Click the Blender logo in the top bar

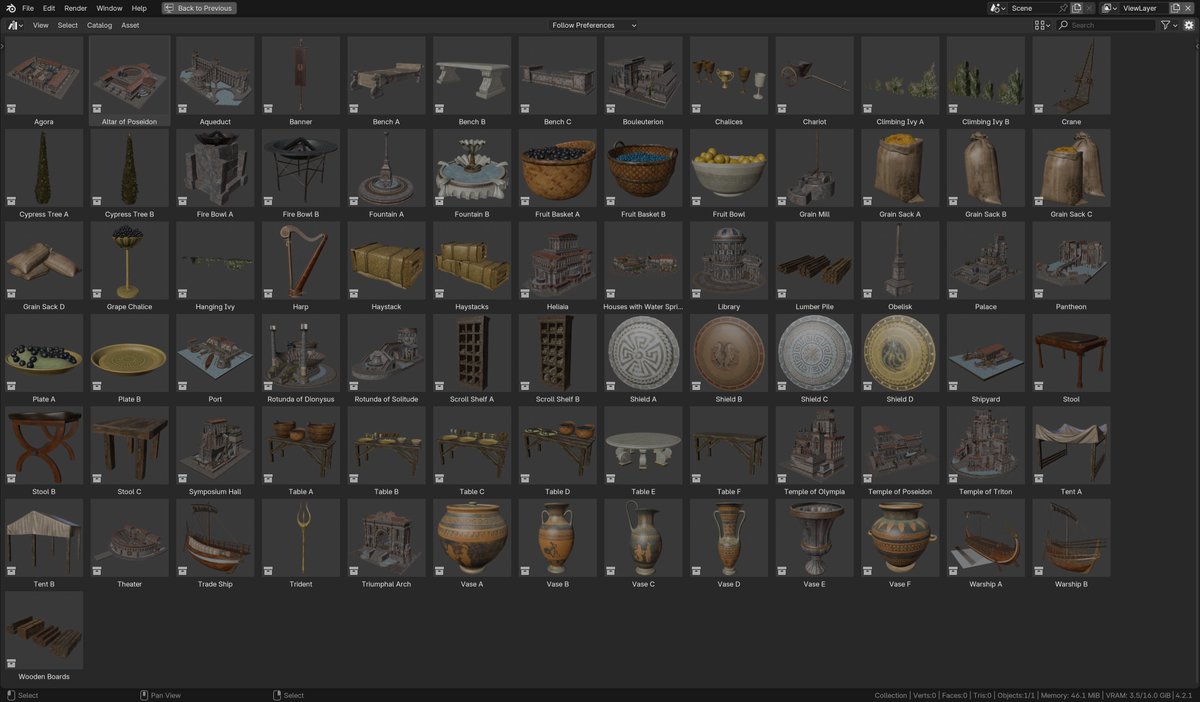click(10, 7)
